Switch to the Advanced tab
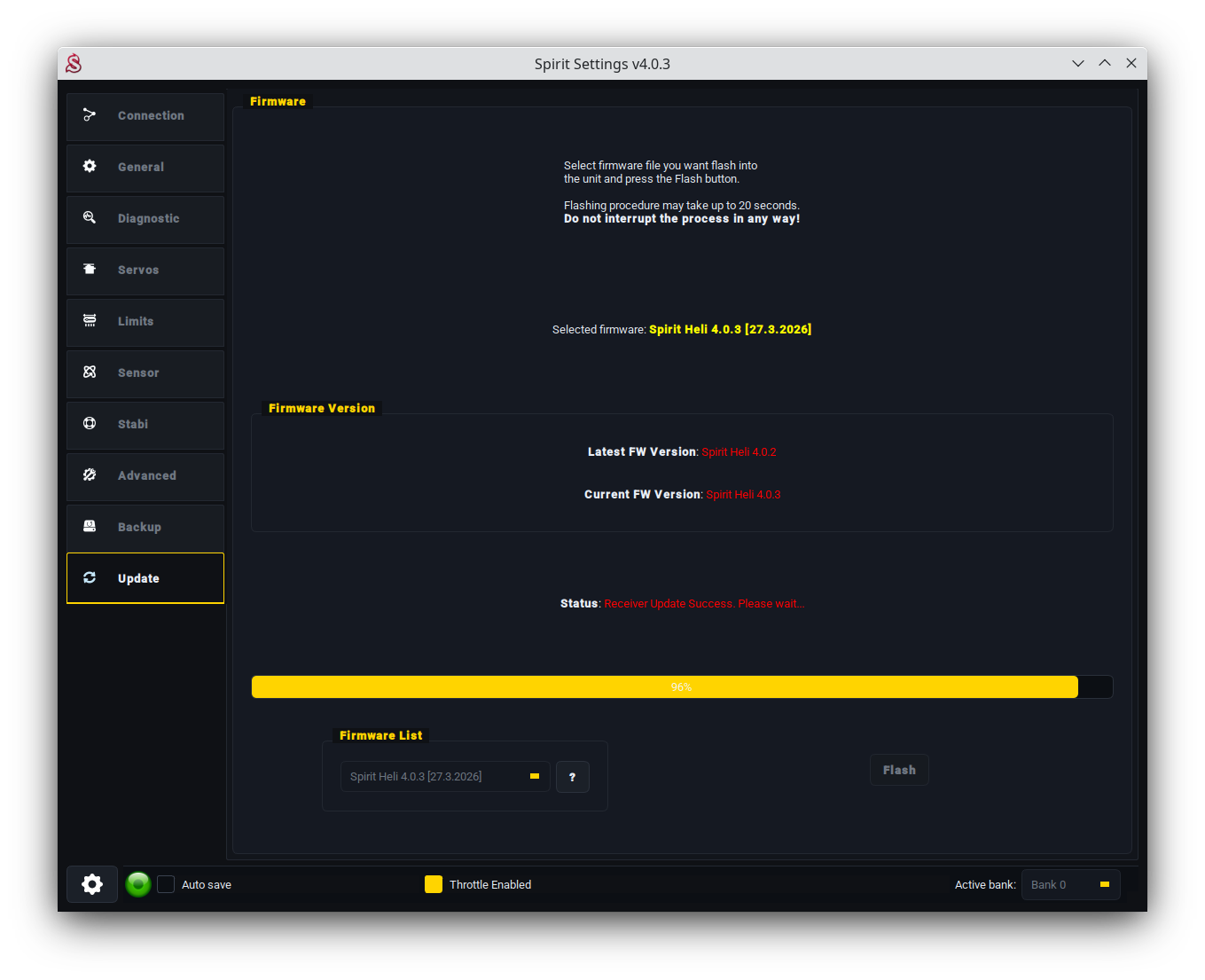The height and width of the screenshot is (980, 1205). [145, 476]
